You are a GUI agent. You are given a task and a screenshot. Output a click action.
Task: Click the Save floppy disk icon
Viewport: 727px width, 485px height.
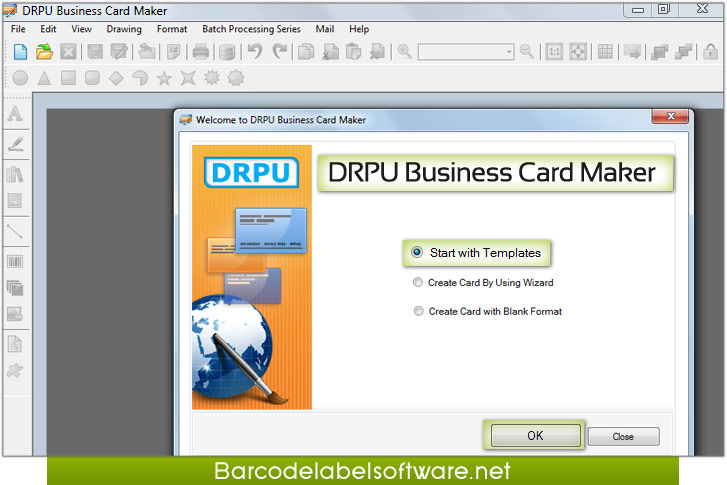click(95, 51)
